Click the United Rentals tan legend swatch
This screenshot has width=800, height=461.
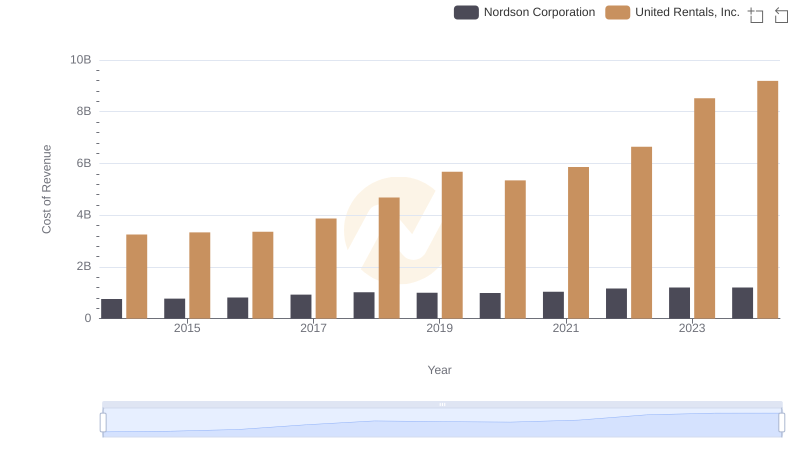coord(617,12)
